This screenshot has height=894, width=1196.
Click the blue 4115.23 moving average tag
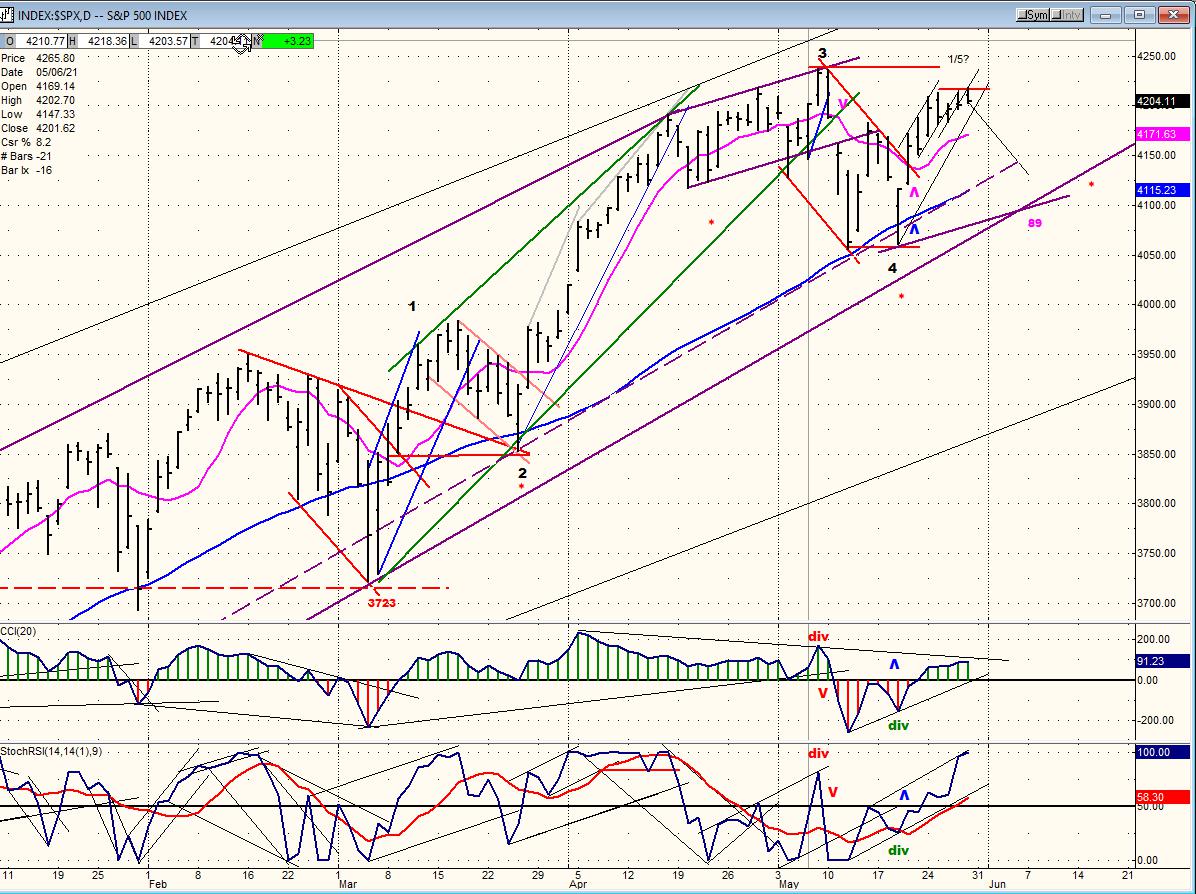1162,191
